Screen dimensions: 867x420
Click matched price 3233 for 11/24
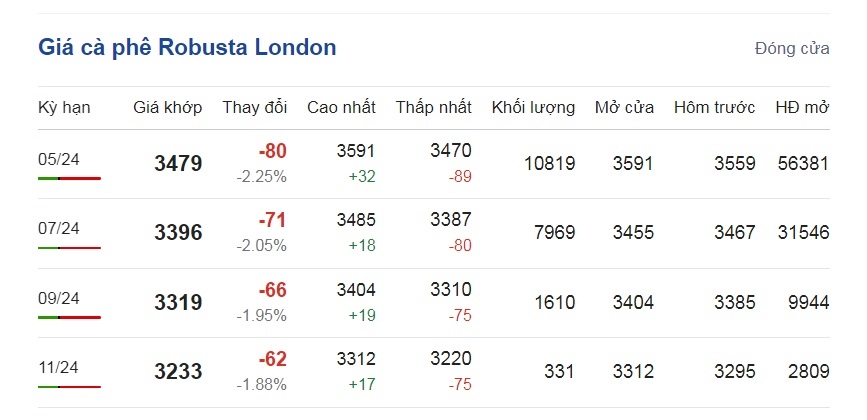tap(178, 372)
